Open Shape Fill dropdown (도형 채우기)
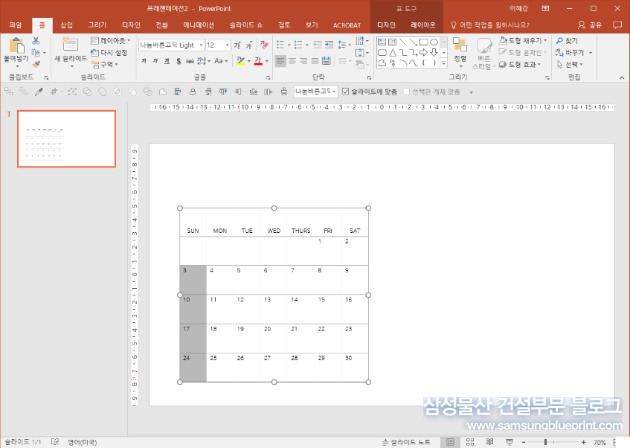 click(523, 41)
